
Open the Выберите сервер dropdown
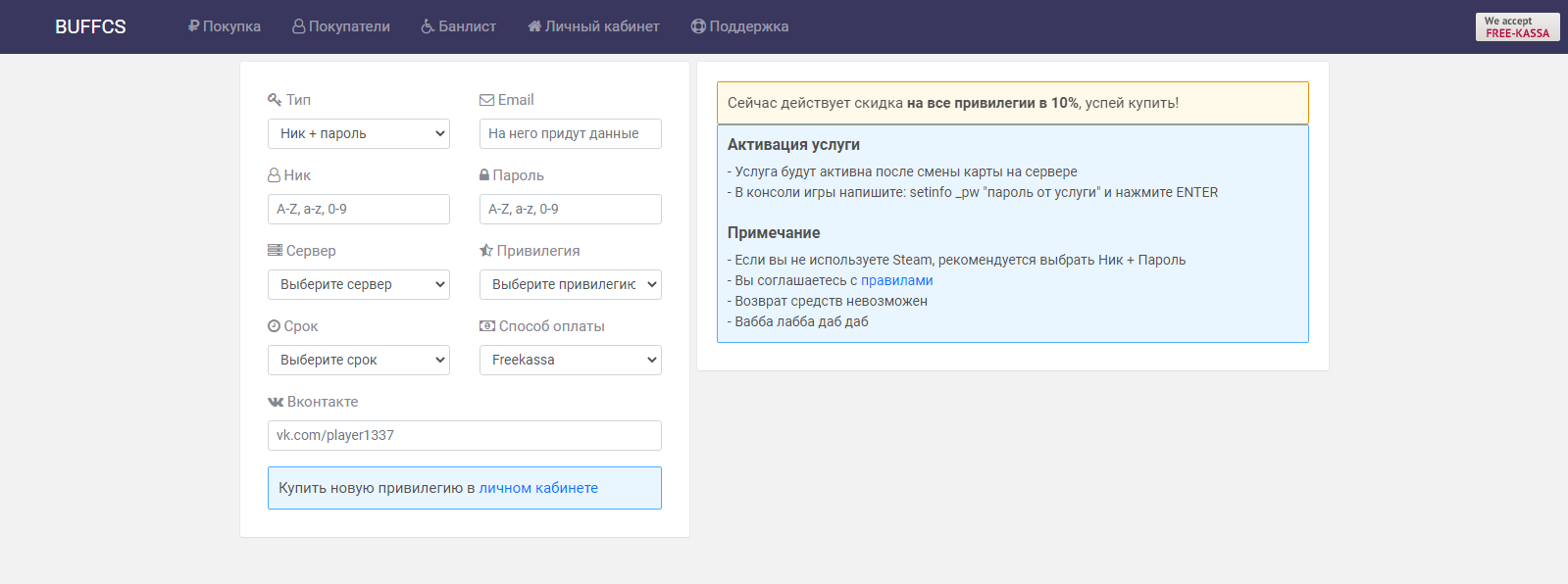tap(359, 285)
